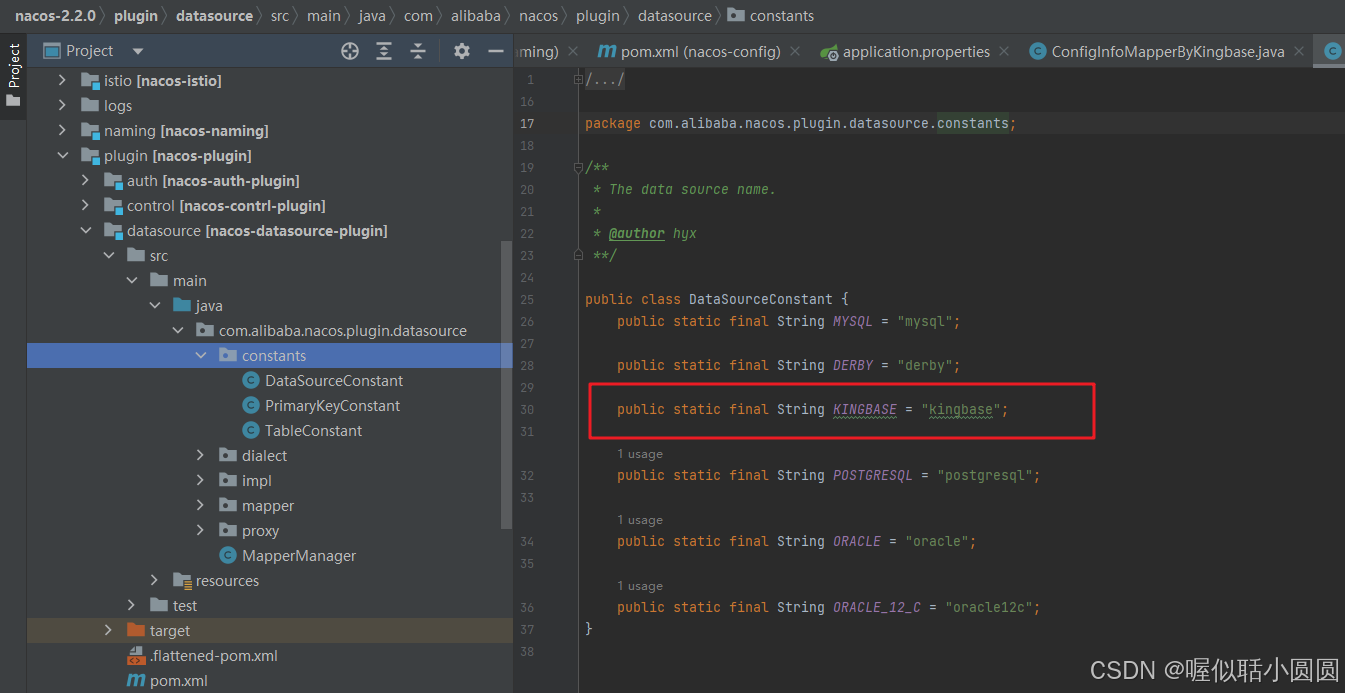The width and height of the screenshot is (1345, 693).
Task: Select pom.xml in the project tree
Action: 179,680
